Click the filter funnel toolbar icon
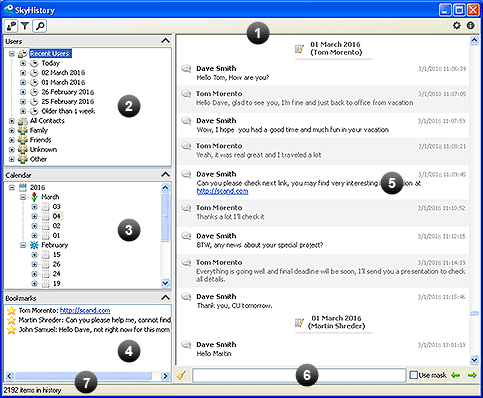Image resolution: width=483 pixels, height=398 pixels. (25, 26)
